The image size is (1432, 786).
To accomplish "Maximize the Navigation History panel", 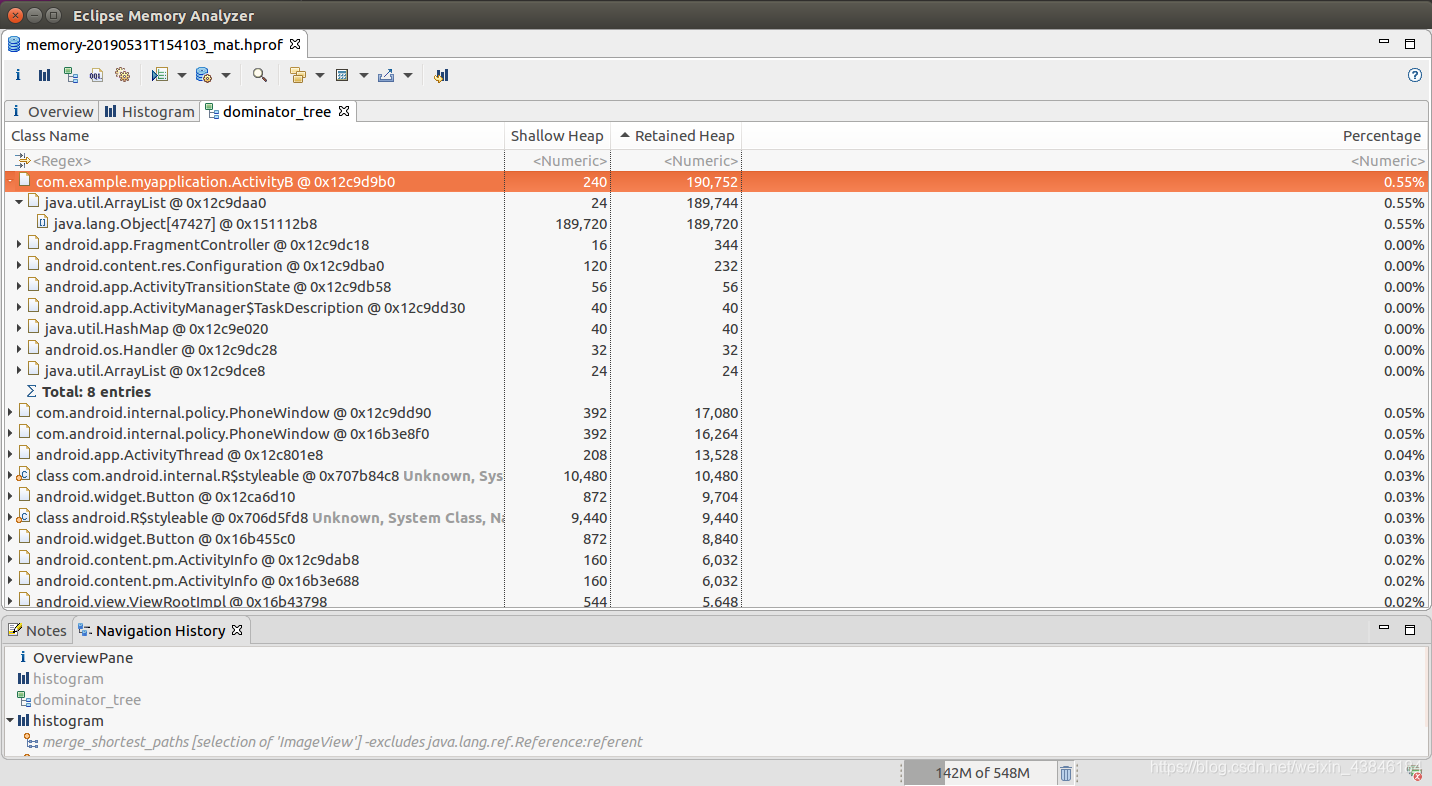I will 1410,630.
